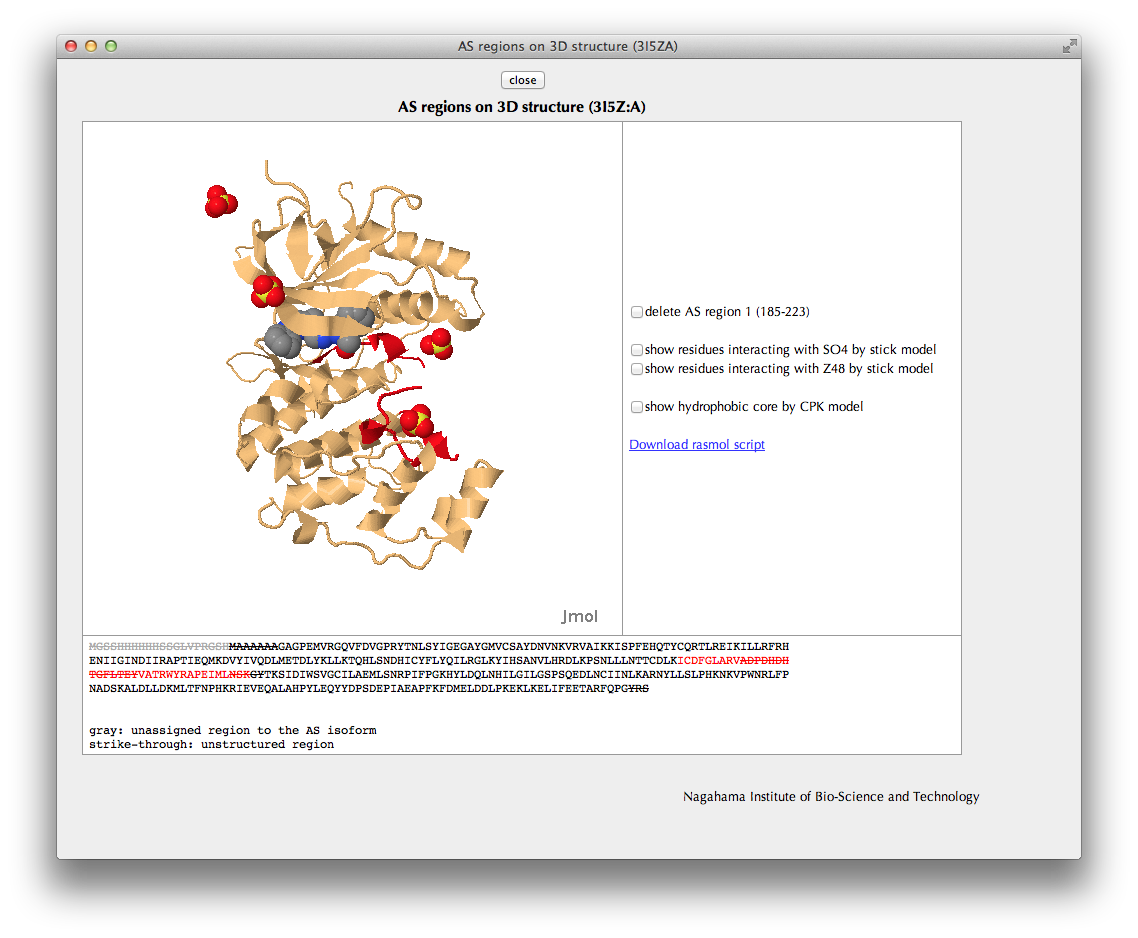The image size is (1138, 938).
Task: Select the sulfate ion beside the lower red loop
Action: tap(416, 422)
